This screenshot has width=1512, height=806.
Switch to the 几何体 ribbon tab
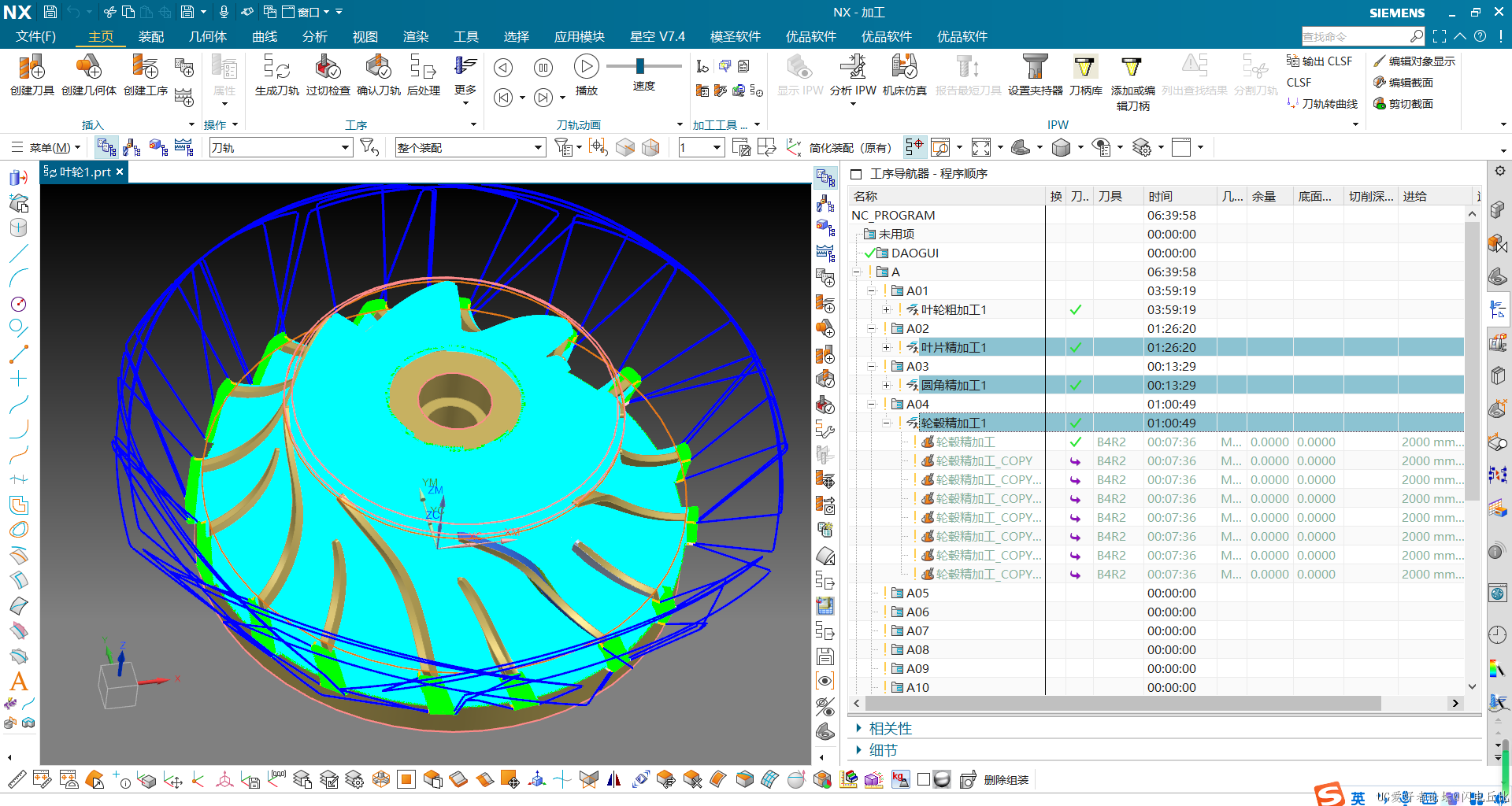pos(208,36)
